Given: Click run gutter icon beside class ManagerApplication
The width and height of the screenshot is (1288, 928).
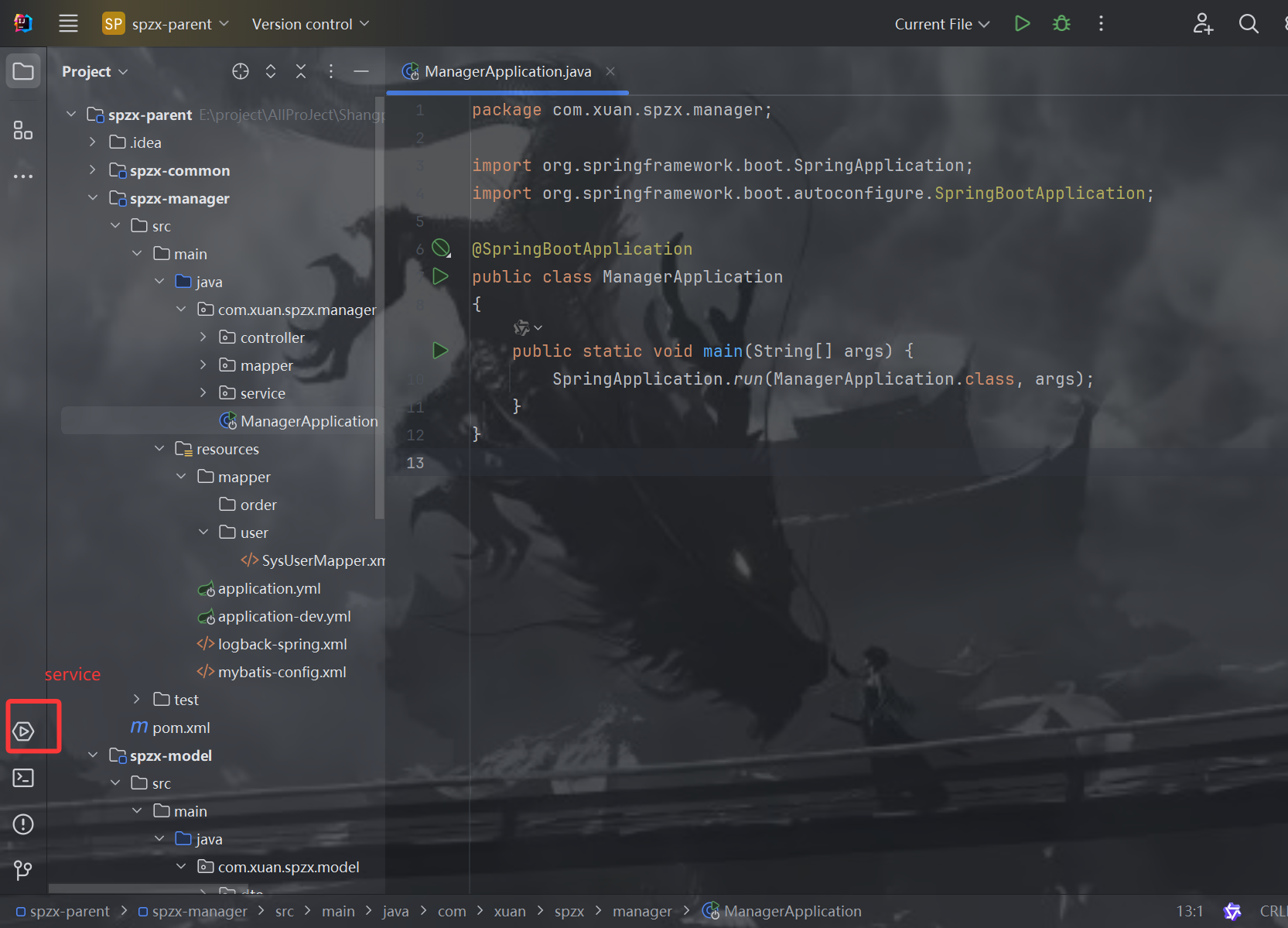Looking at the screenshot, I should [x=440, y=276].
